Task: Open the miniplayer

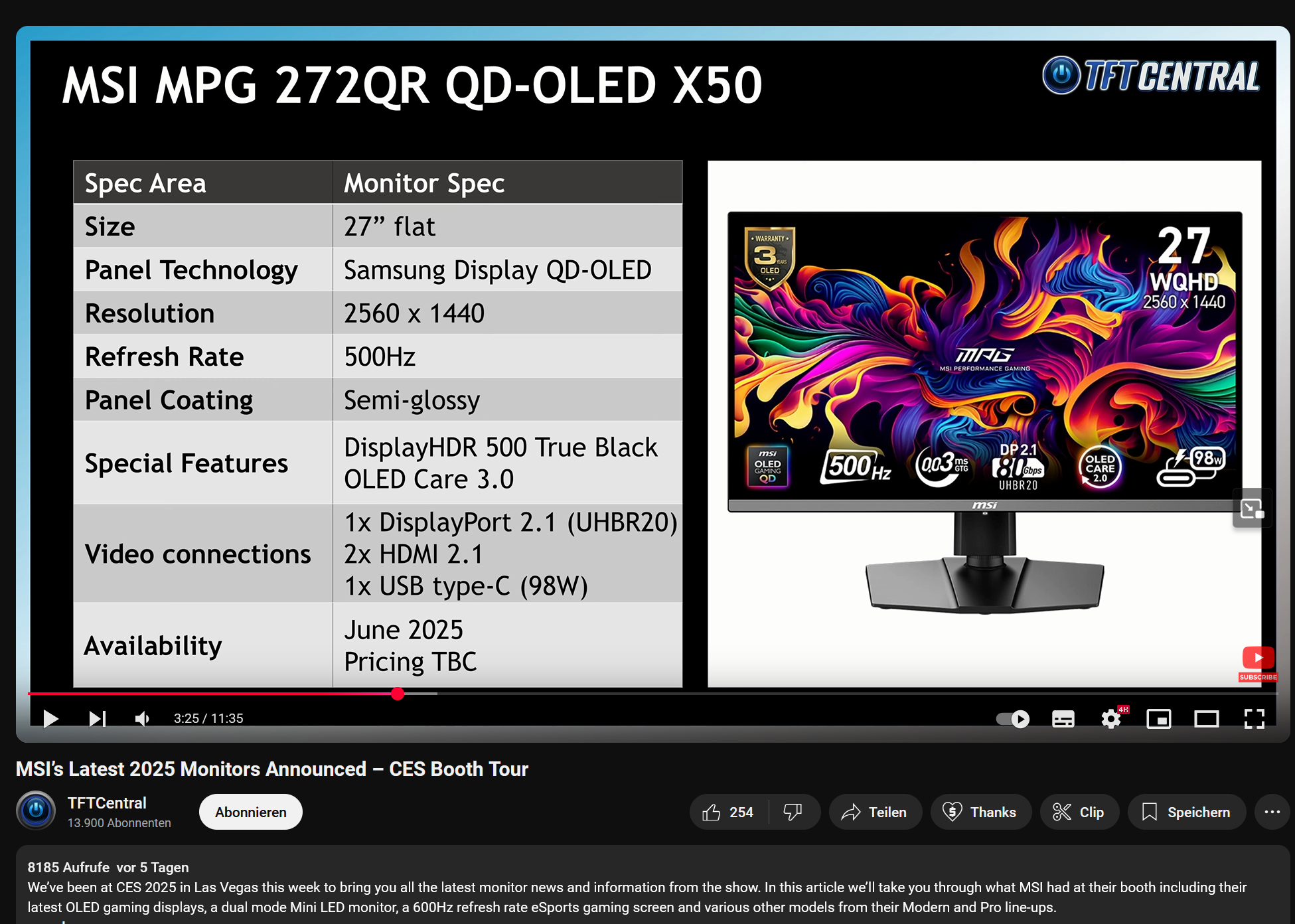Action: (1159, 718)
